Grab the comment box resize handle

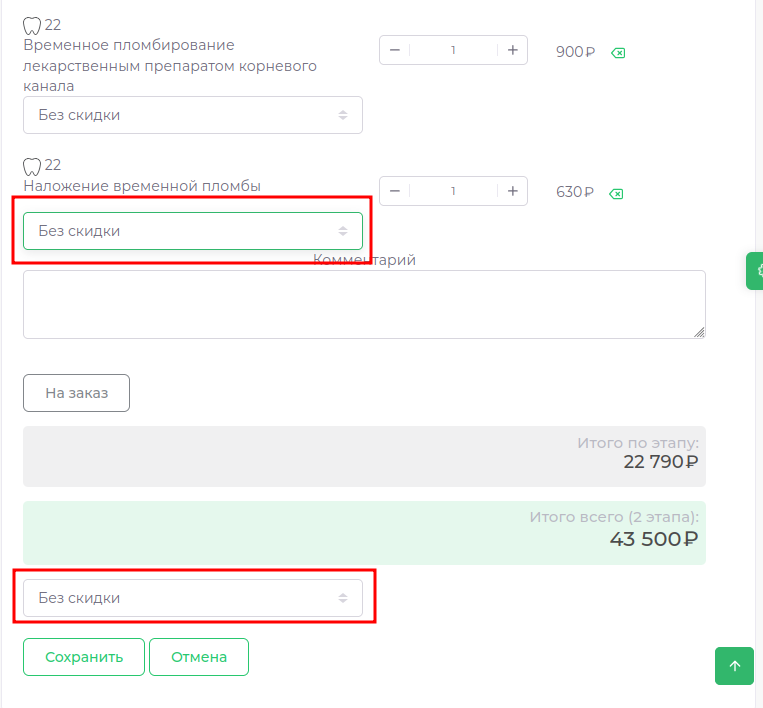coord(699,332)
